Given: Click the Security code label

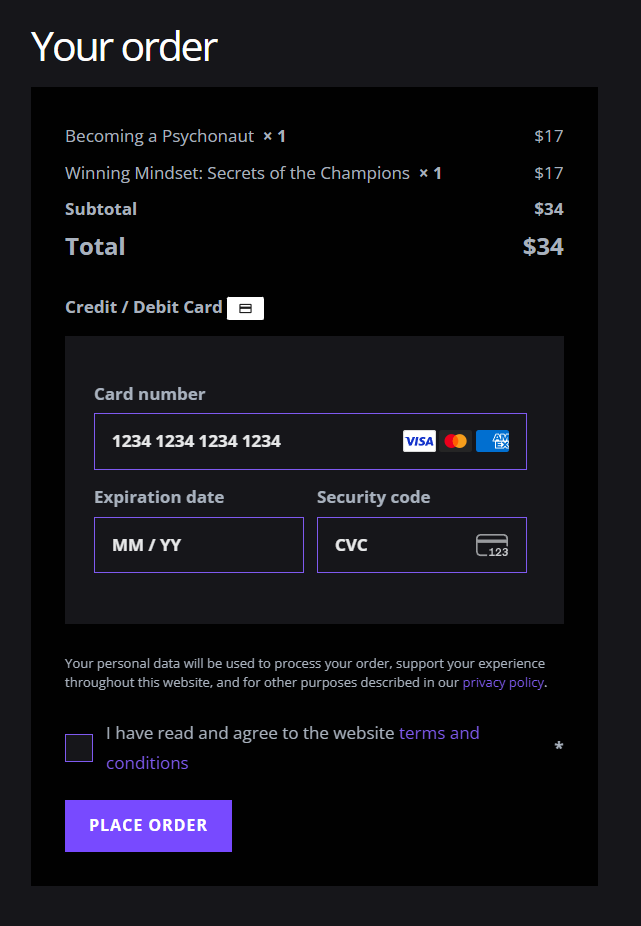Looking at the screenshot, I should (x=373, y=497).
